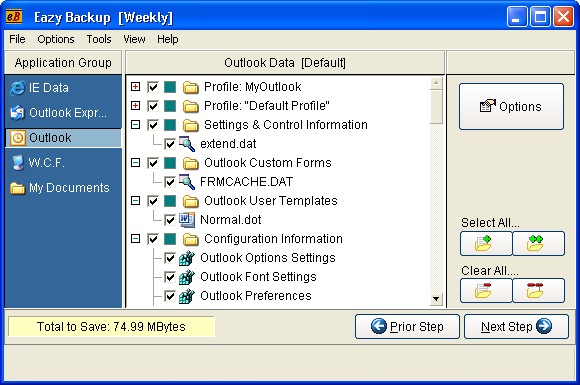This screenshot has height=385, width=580.
Task: Click first Clear All folder icon button
Action: [486, 291]
